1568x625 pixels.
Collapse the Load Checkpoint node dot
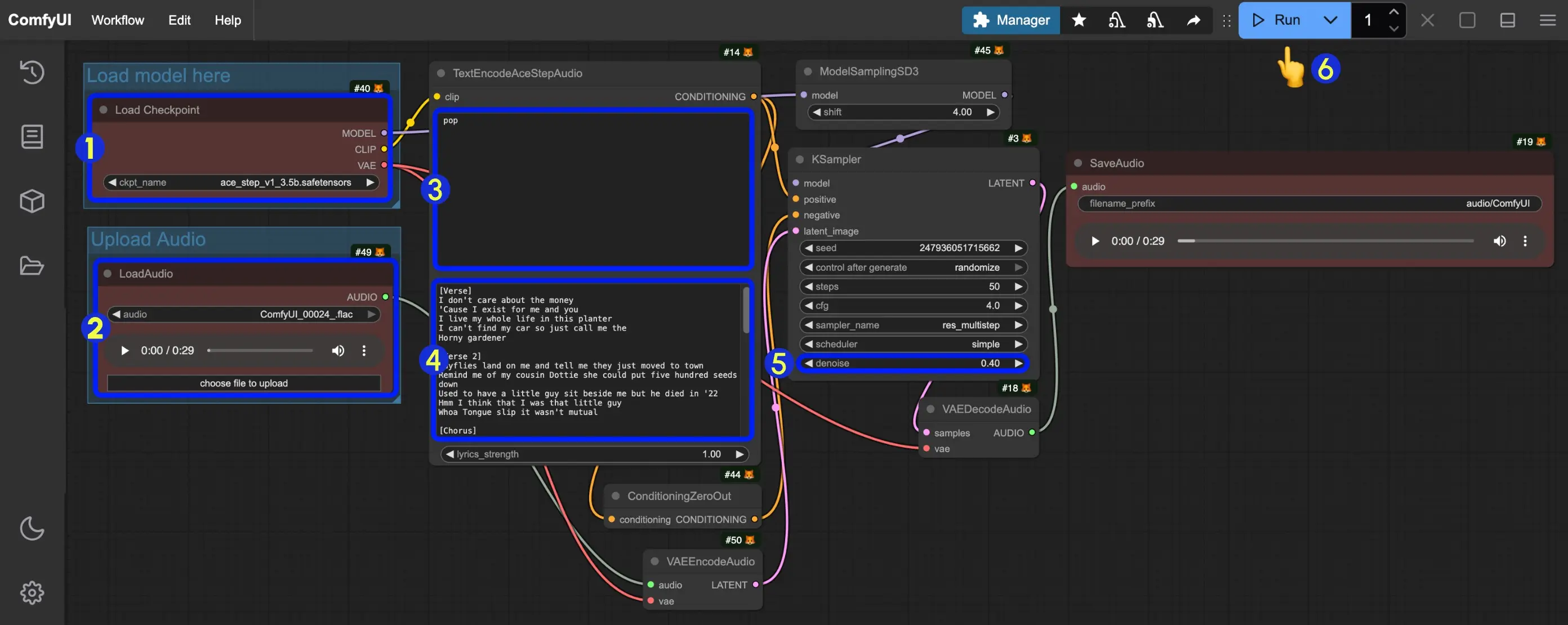[x=104, y=110]
